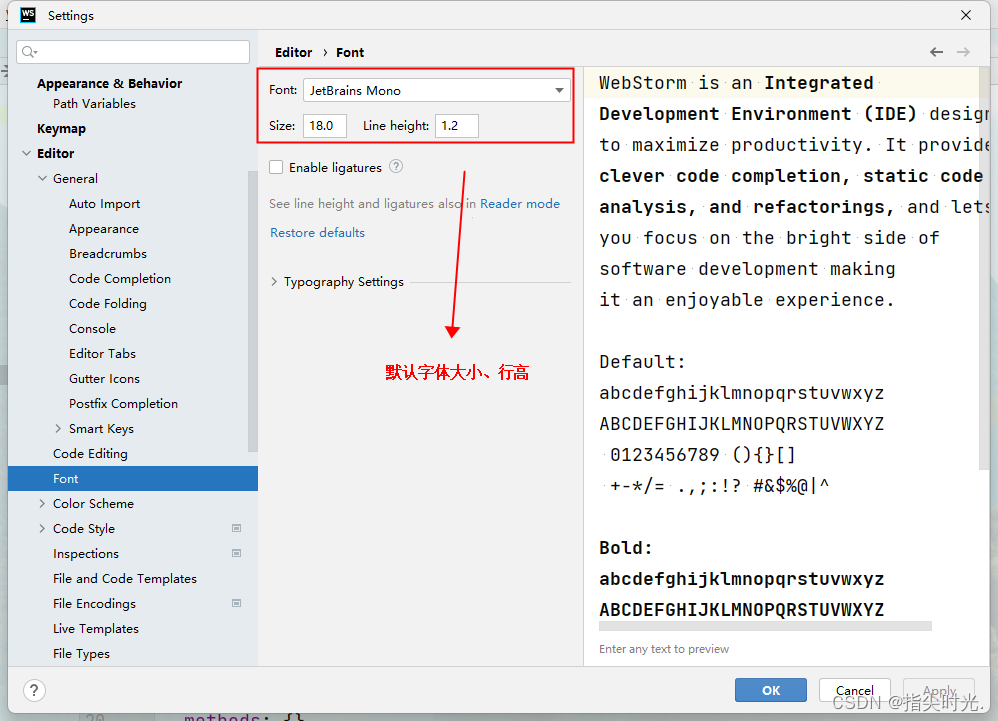Expand the Code Style node
Screen dimensions: 998x721
click(x=42, y=528)
